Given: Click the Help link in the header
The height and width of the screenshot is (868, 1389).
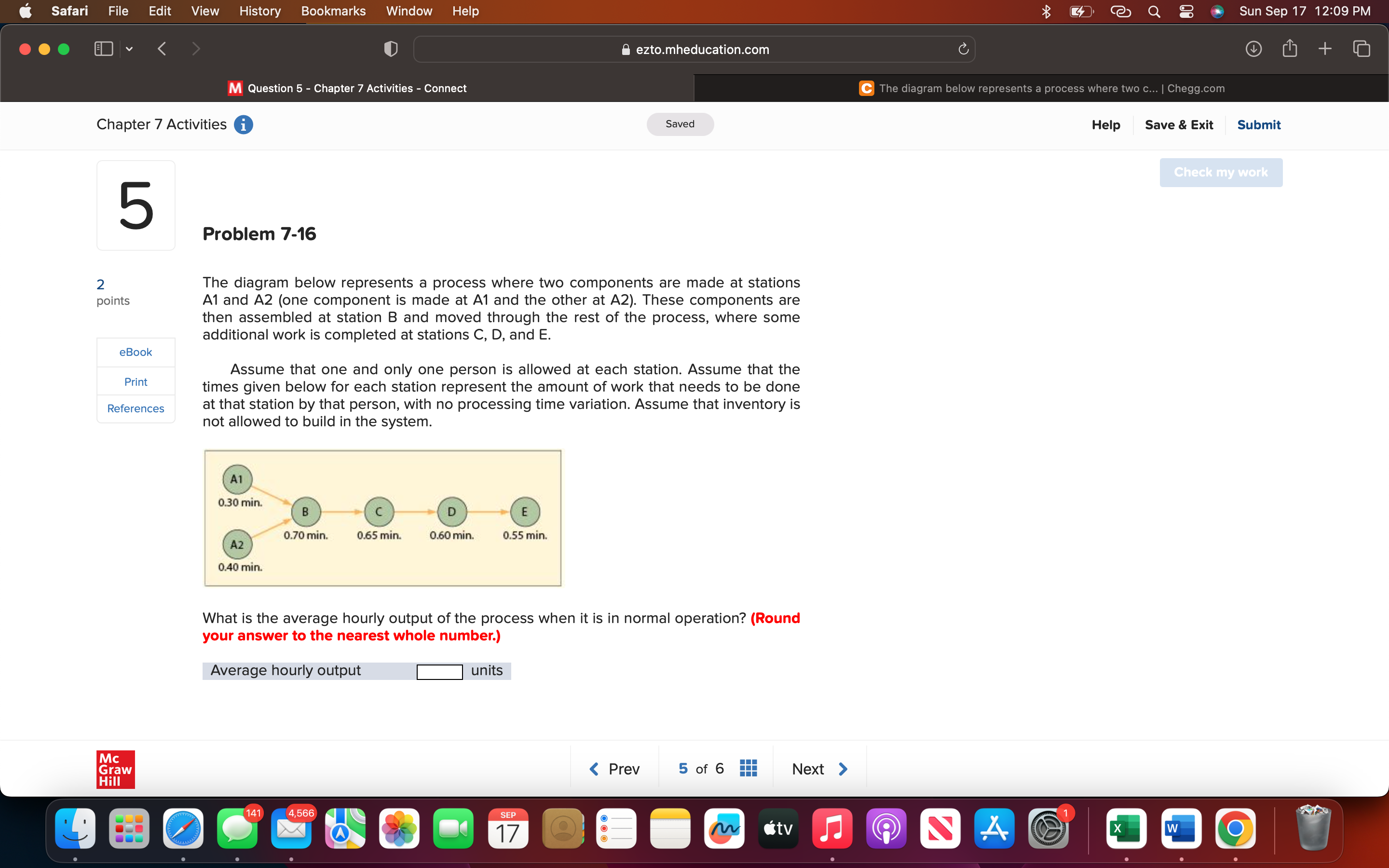Looking at the screenshot, I should tap(1105, 124).
